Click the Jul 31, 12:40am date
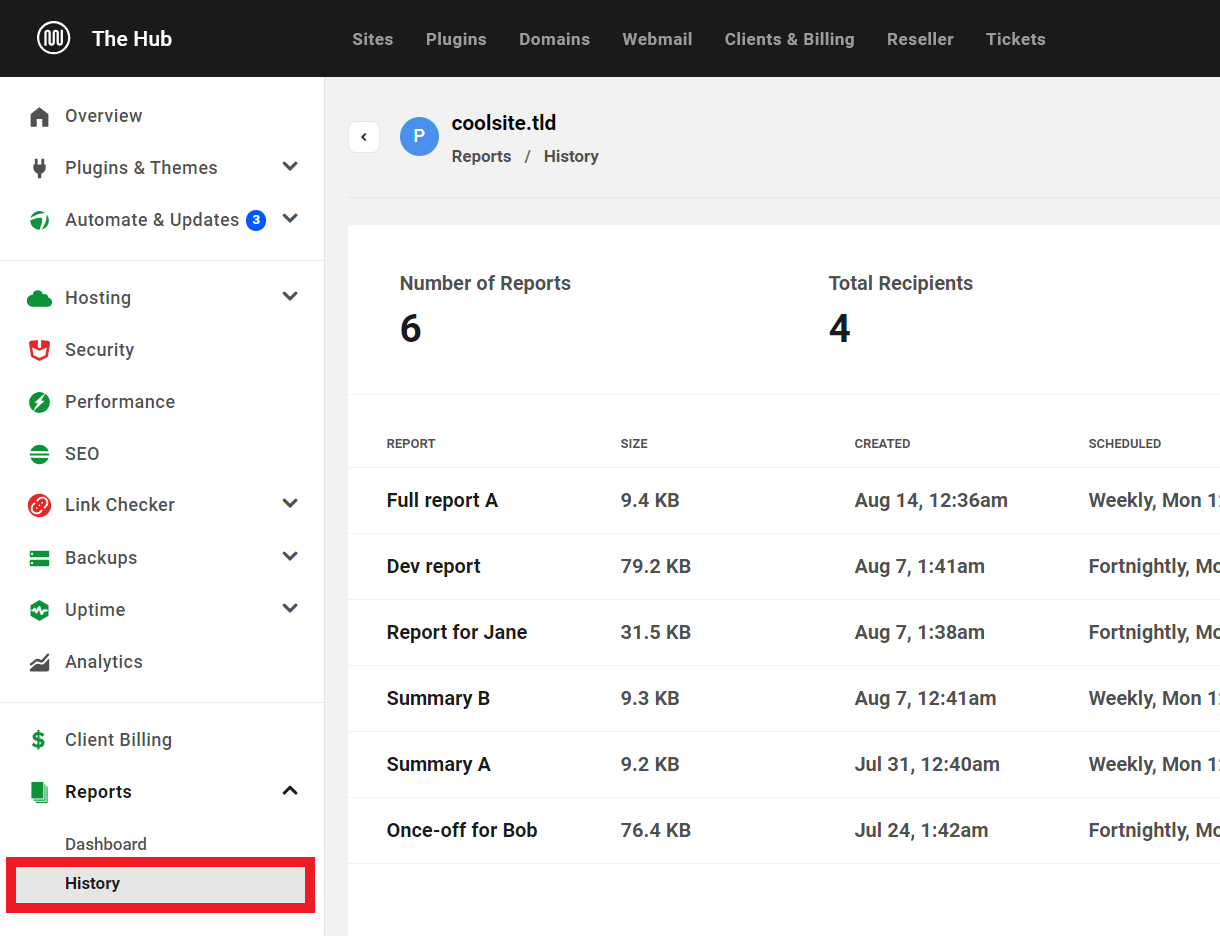 tap(927, 764)
